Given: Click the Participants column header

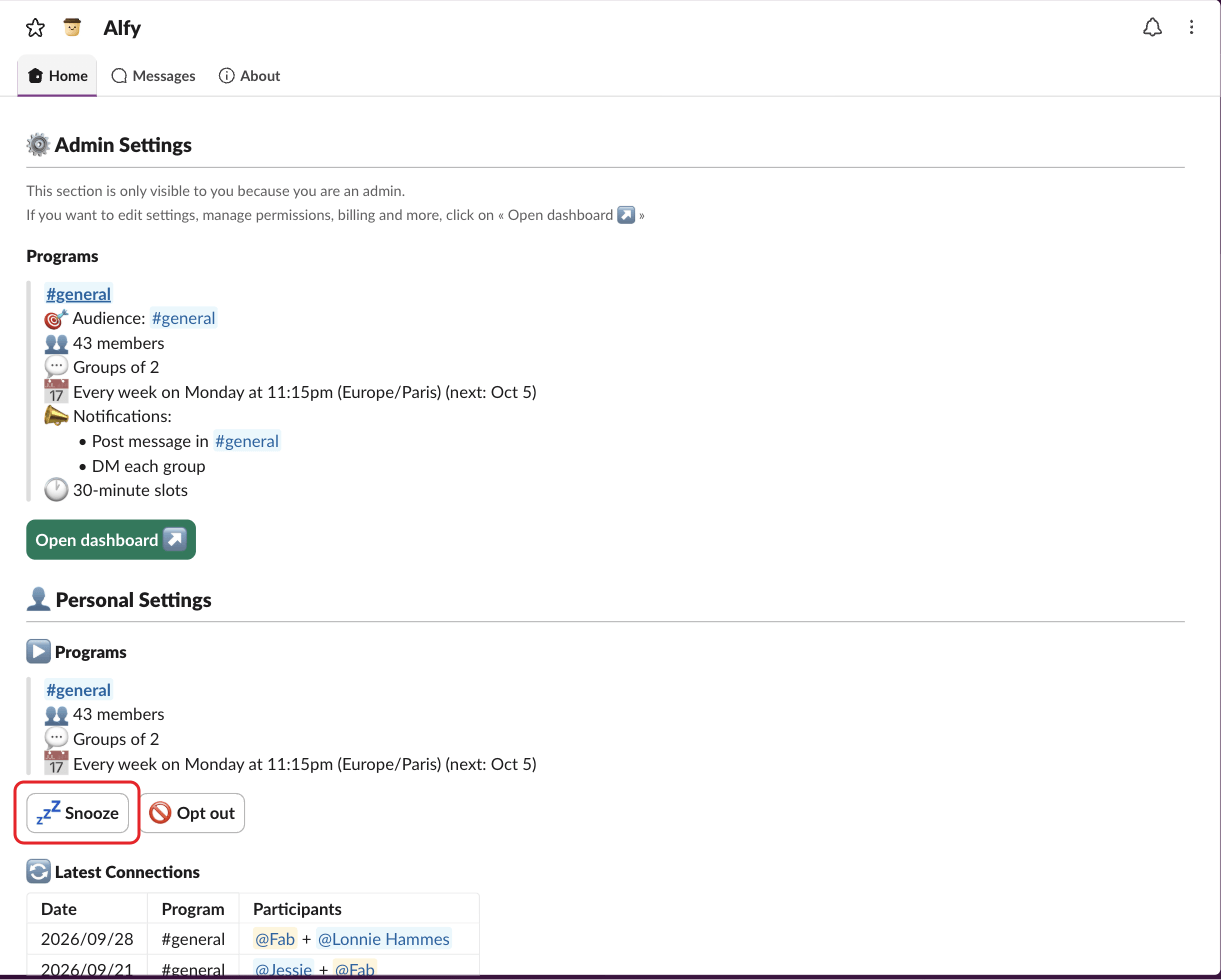Looking at the screenshot, I should (x=359, y=909).
